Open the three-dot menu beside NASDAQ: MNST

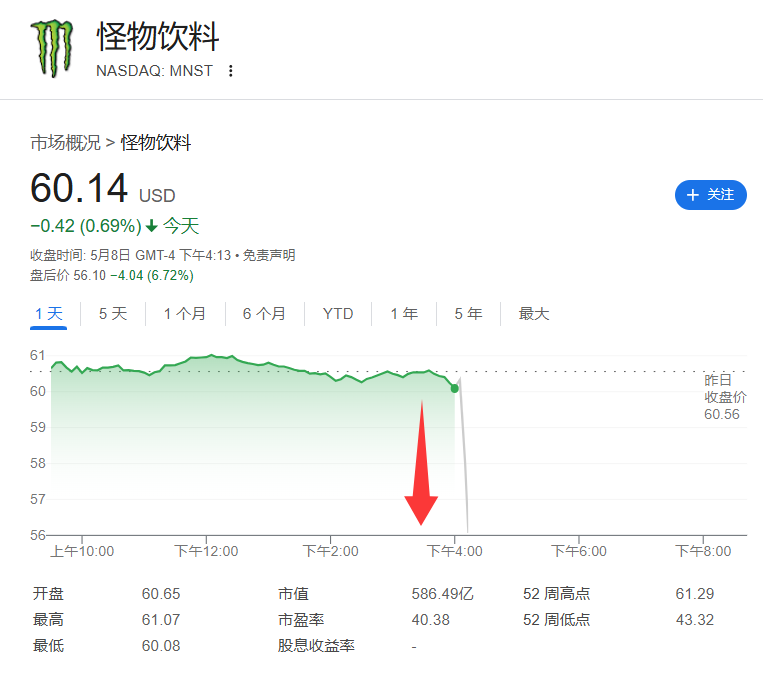point(231,71)
